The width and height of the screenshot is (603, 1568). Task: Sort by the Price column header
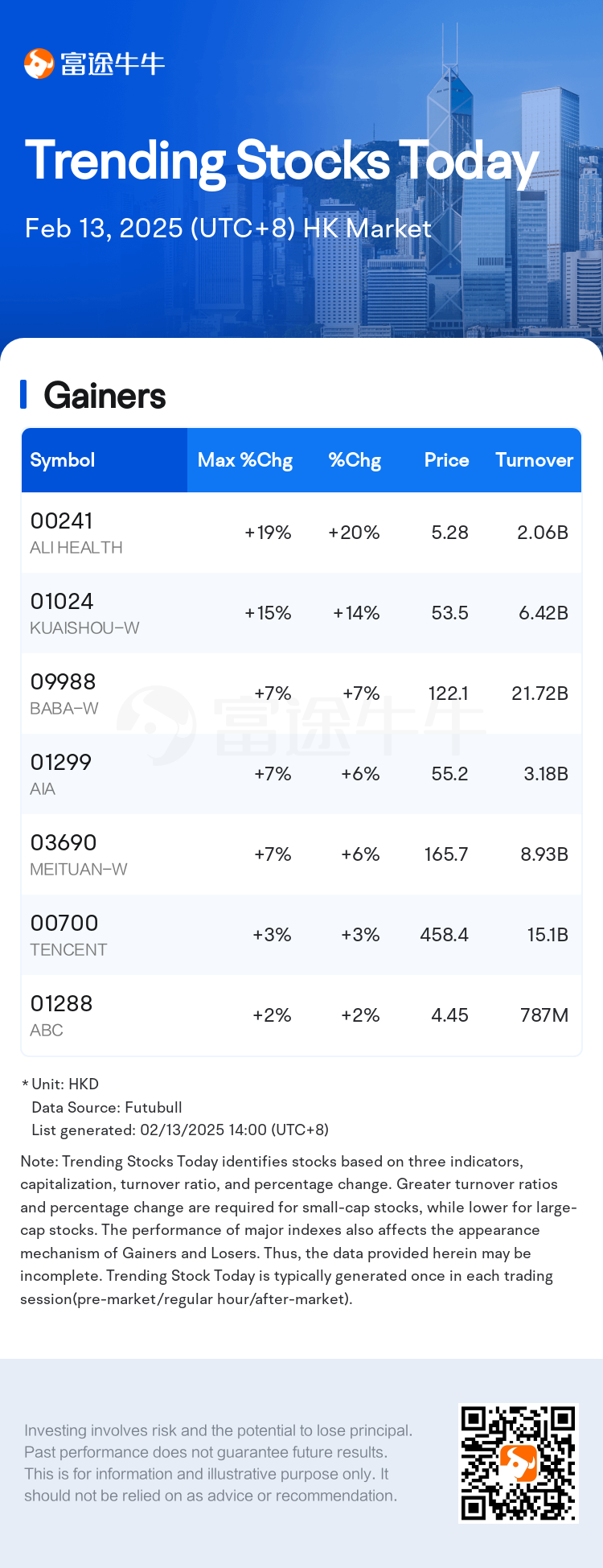[x=446, y=460]
